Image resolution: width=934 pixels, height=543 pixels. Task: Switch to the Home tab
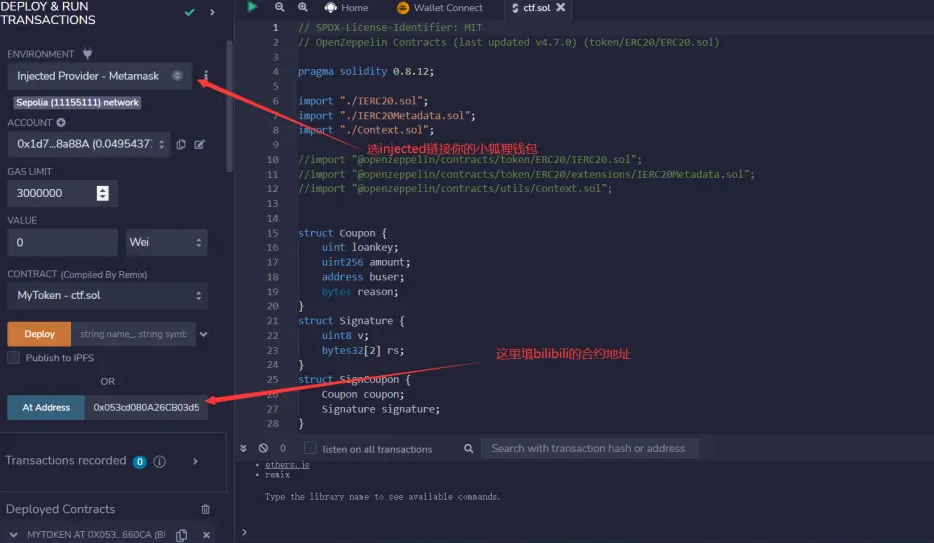tap(346, 8)
